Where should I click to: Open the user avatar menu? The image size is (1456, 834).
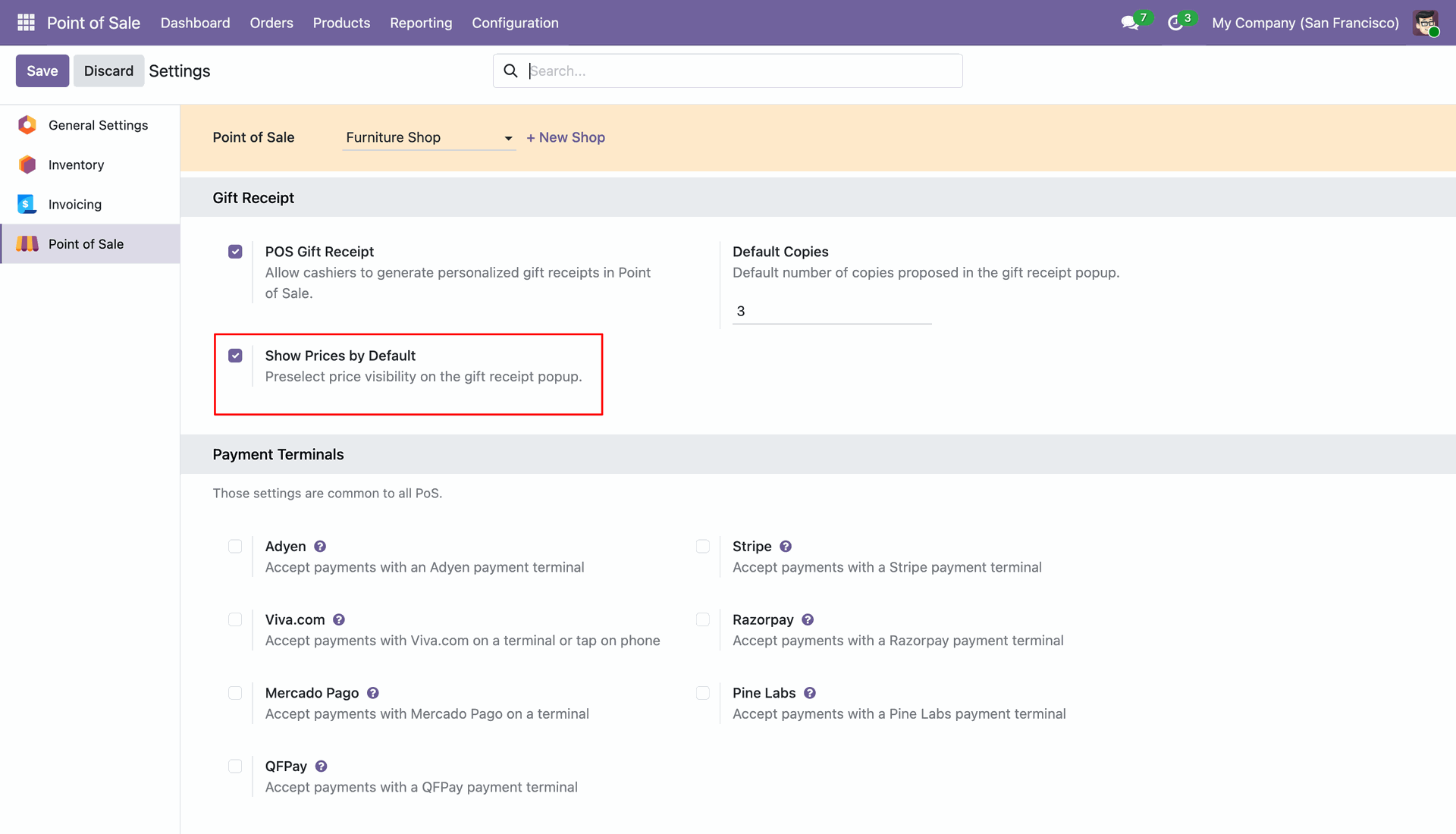click(x=1426, y=23)
